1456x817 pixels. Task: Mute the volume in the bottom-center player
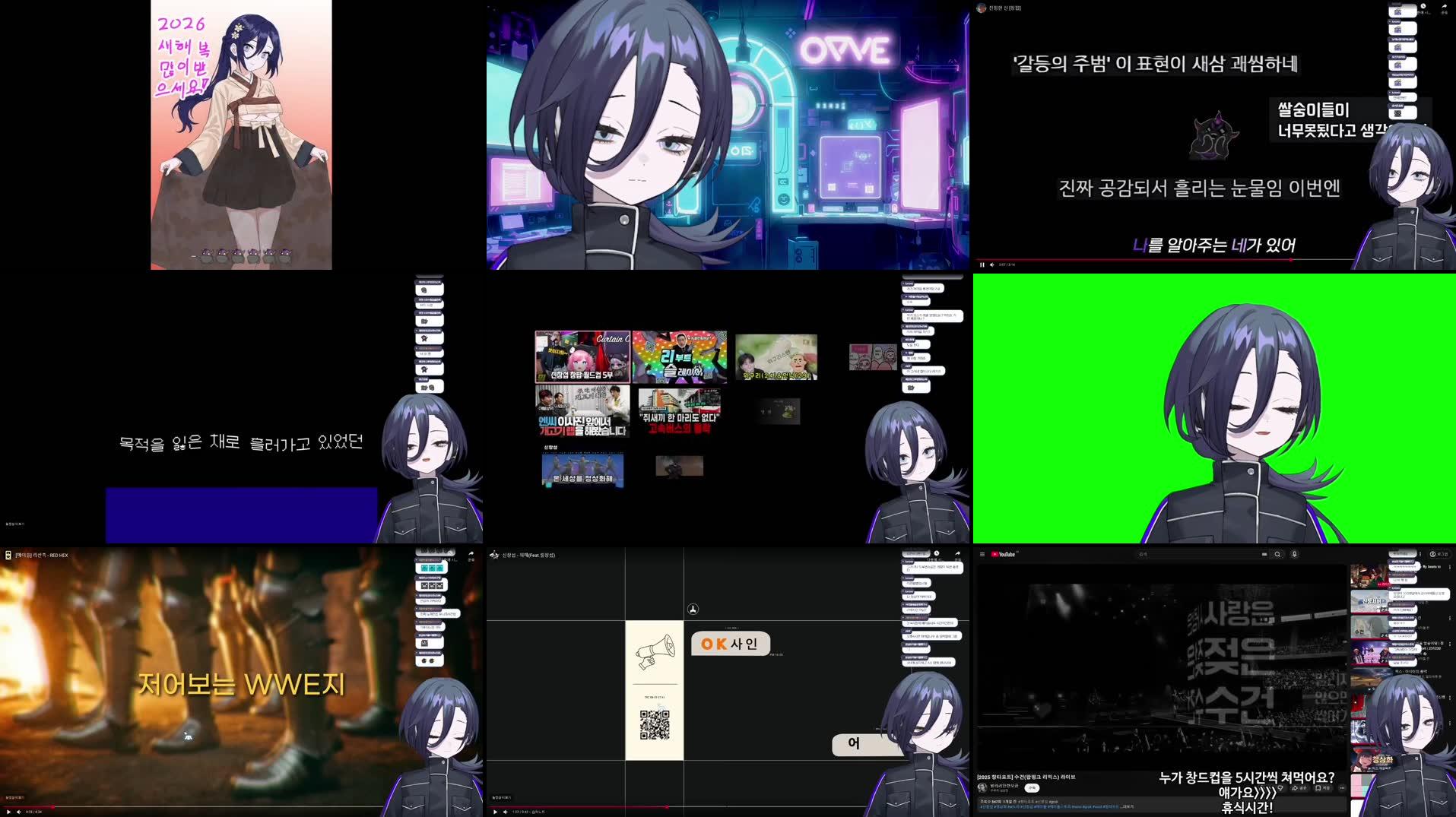click(504, 811)
